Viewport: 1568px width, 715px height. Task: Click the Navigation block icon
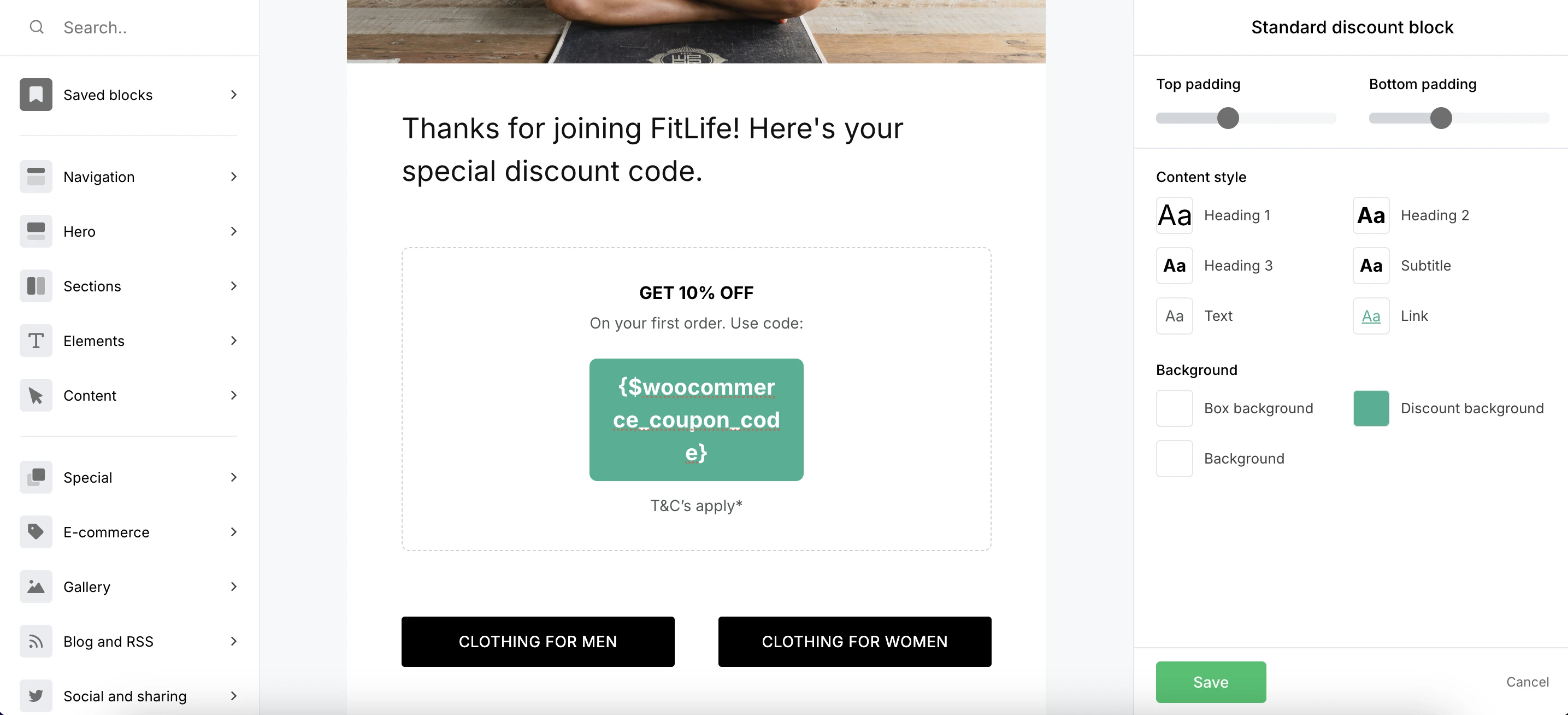[x=36, y=177]
